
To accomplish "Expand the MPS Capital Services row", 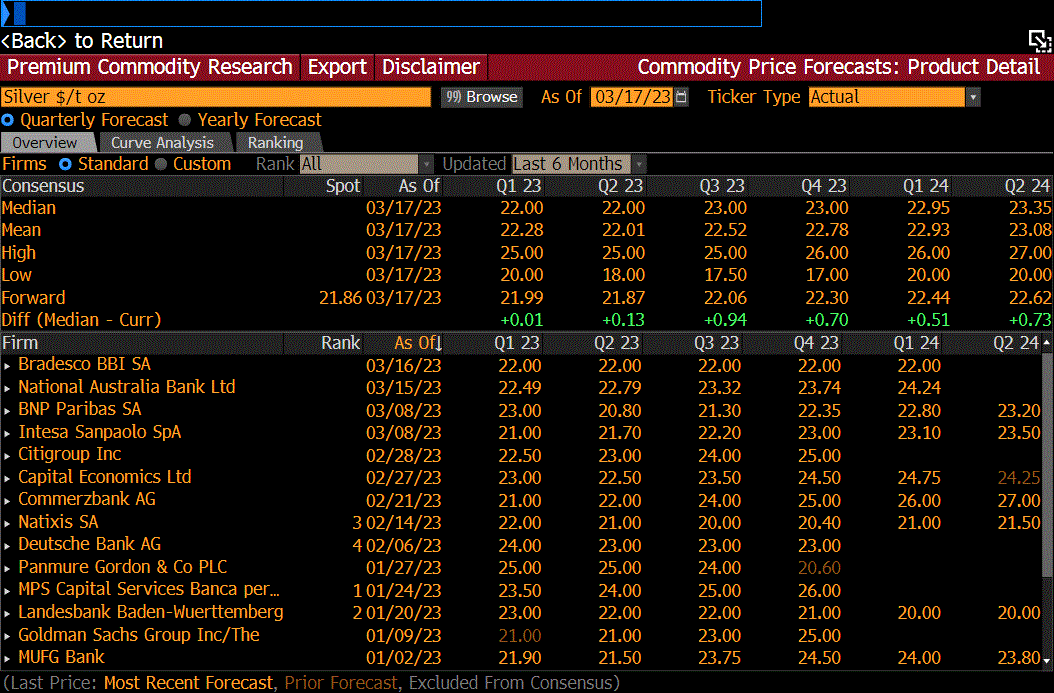I will click(x=7, y=591).
